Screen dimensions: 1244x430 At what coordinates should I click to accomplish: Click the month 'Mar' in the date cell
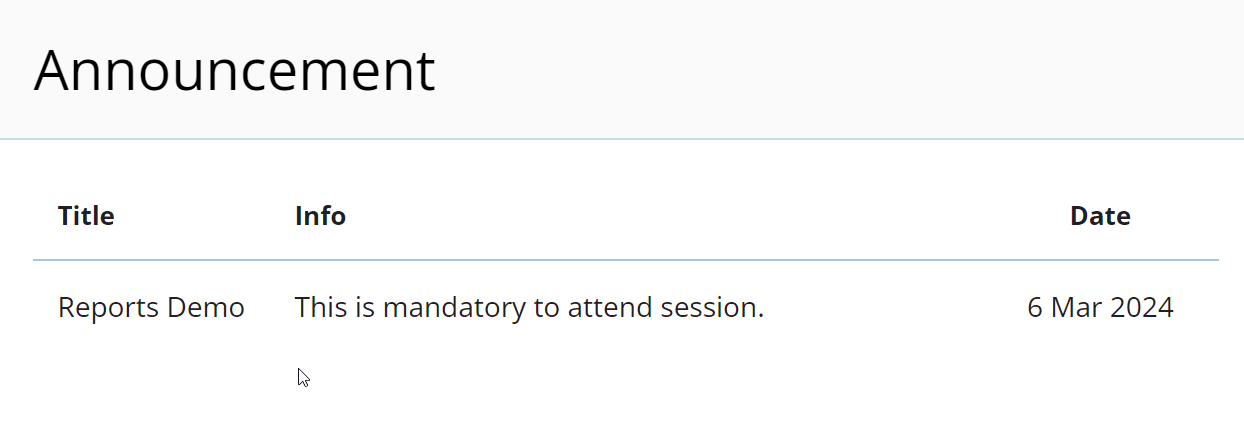click(x=1073, y=308)
